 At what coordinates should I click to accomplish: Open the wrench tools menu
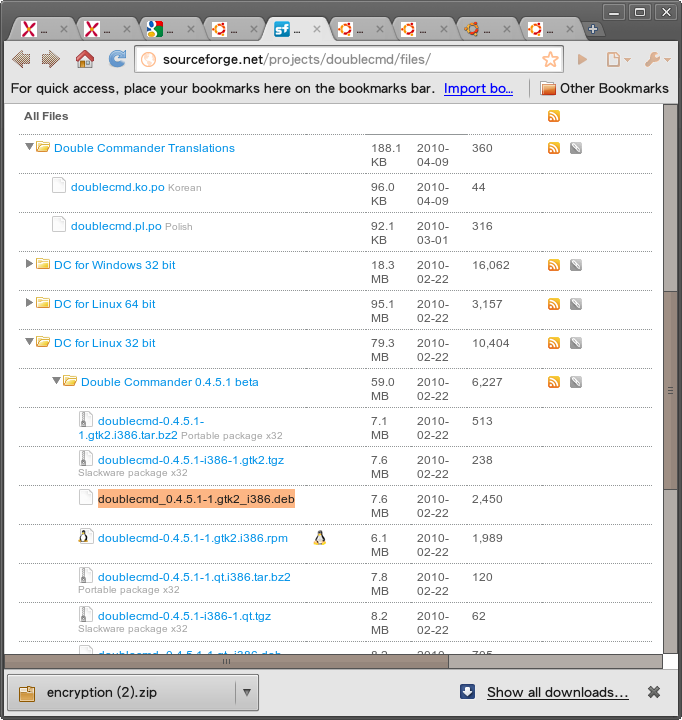(x=657, y=59)
